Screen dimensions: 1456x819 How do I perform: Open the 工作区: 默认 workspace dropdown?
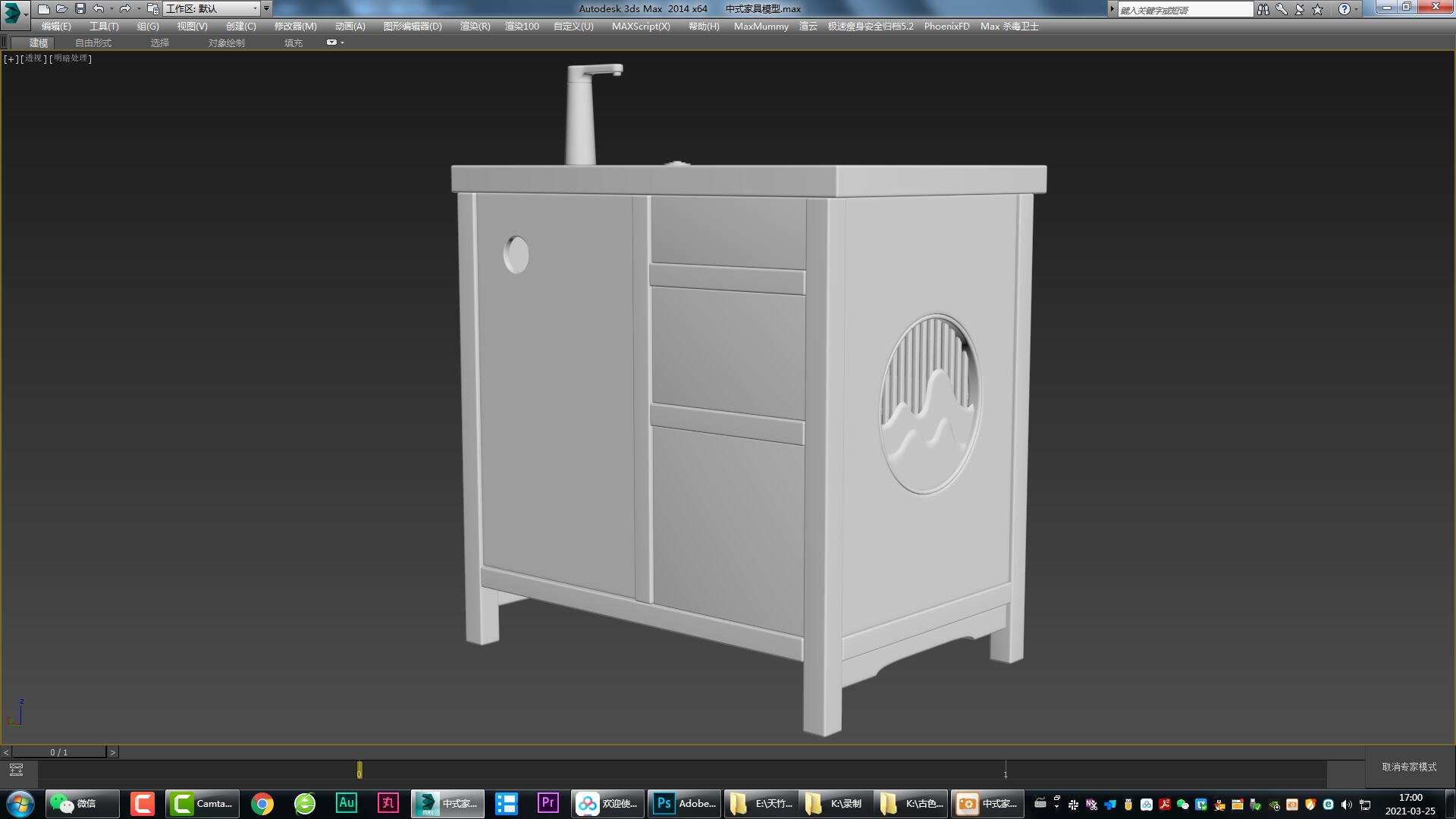[x=212, y=8]
